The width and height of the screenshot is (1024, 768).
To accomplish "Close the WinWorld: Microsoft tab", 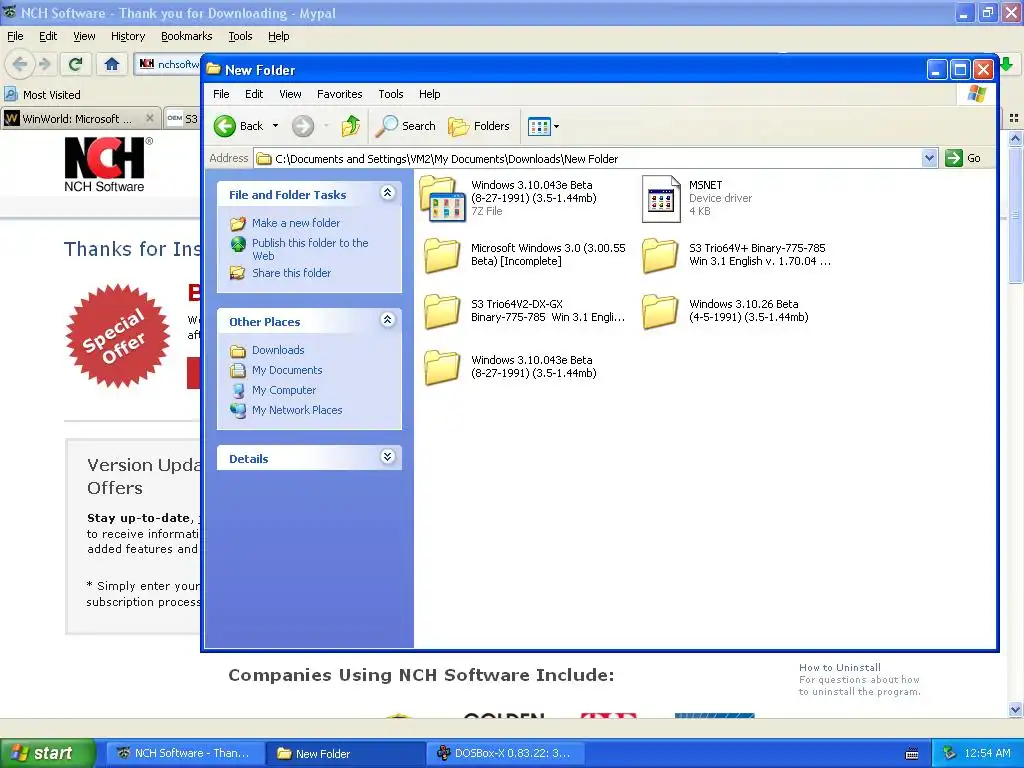I will pyautogui.click(x=150, y=118).
